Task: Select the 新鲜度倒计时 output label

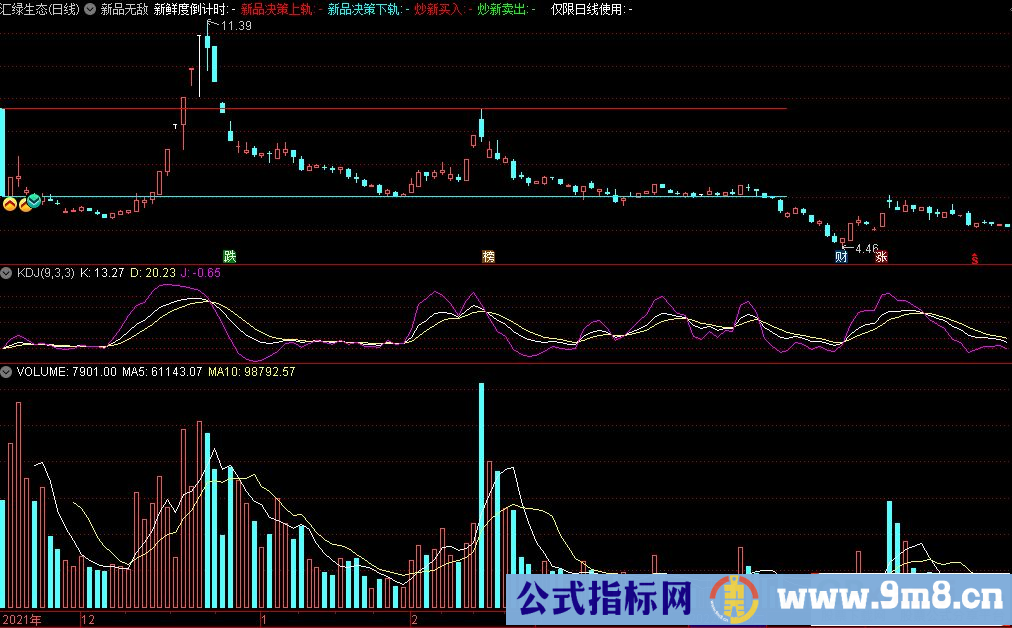Action: click(x=190, y=9)
